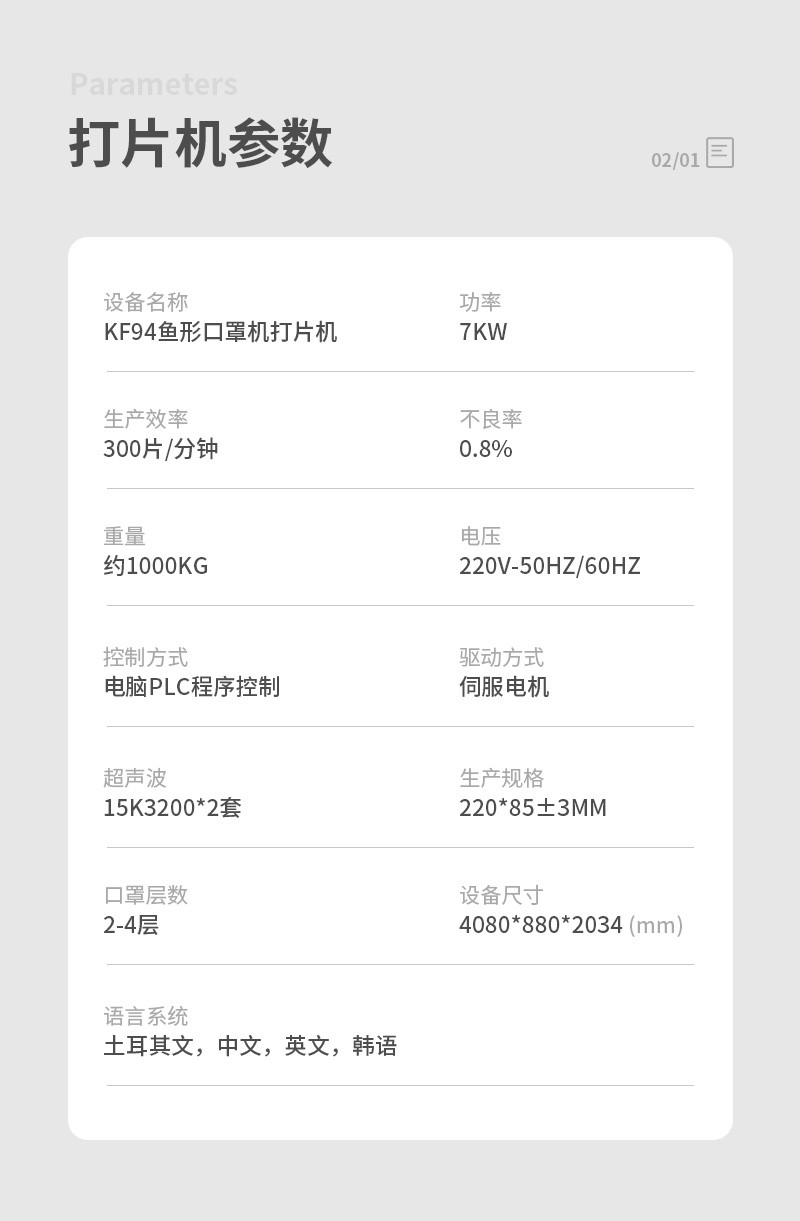Click production spec 220*85±3MM
800x1221 pixels.
coord(533,808)
